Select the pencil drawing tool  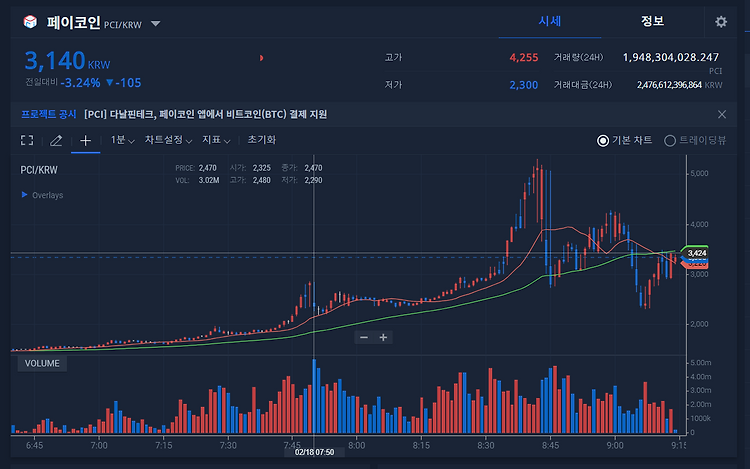[x=56, y=141]
